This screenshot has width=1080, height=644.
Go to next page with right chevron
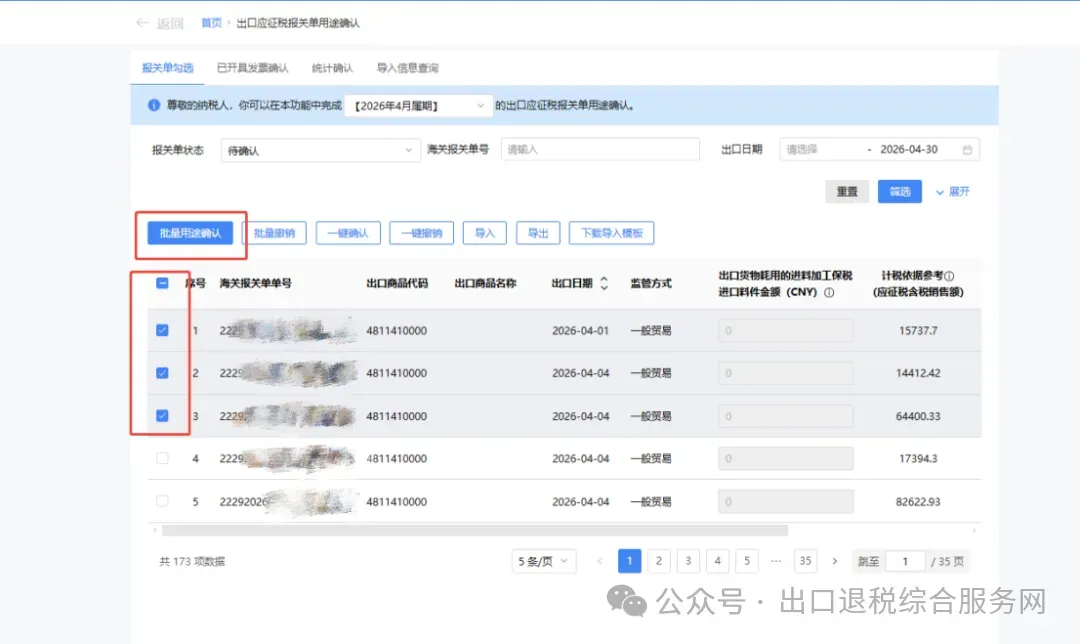coord(835,561)
